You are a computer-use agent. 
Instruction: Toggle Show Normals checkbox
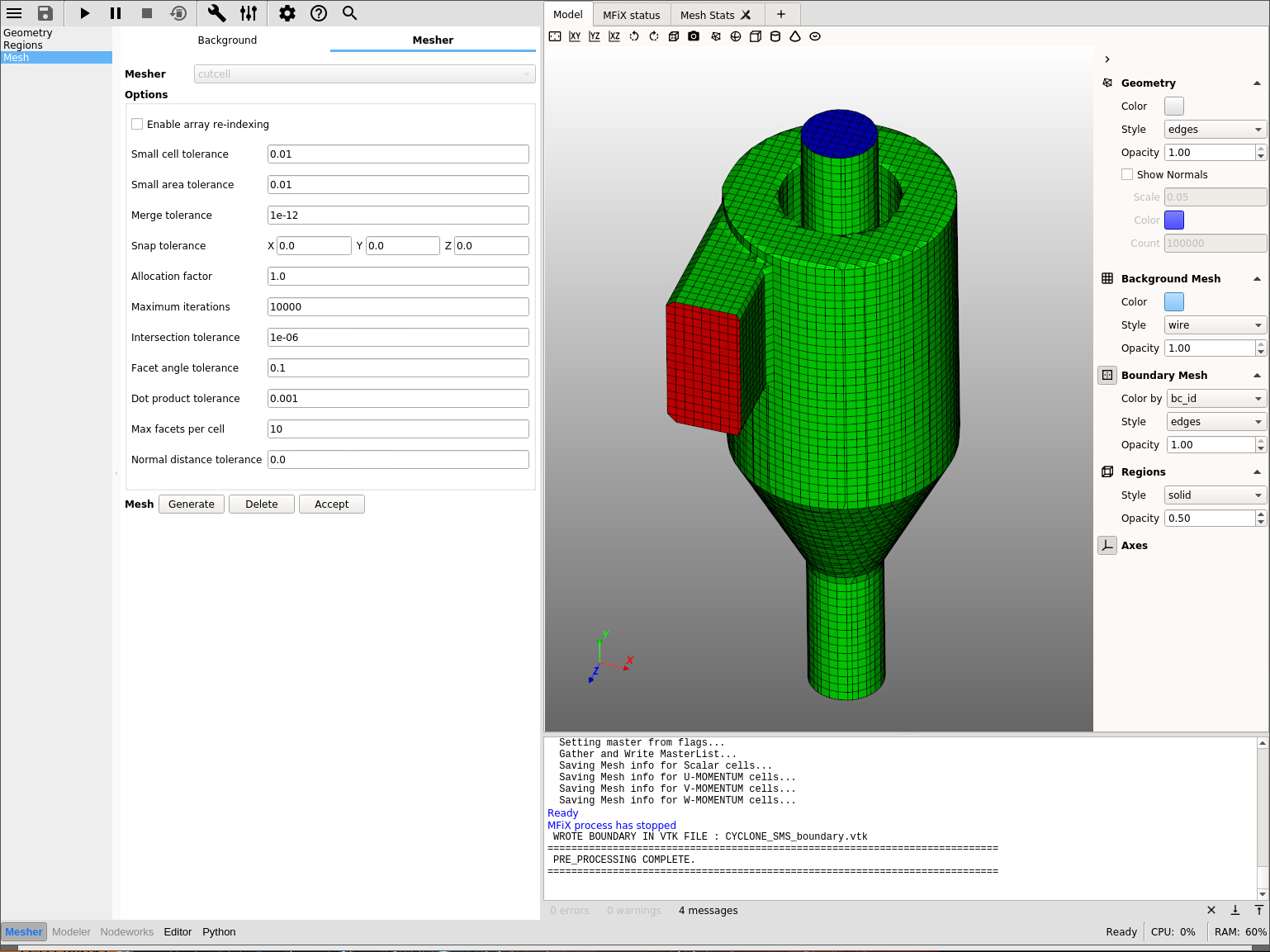pos(1127,175)
